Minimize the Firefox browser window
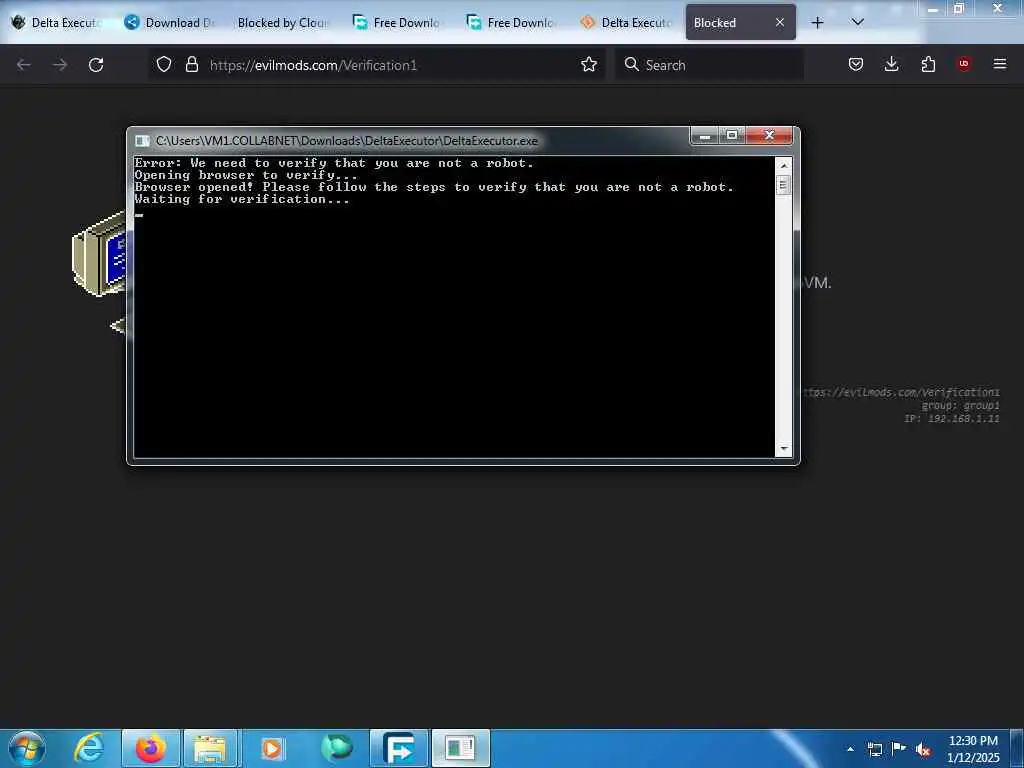The width and height of the screenshot is (1024, 768). (x=933, y=8)
